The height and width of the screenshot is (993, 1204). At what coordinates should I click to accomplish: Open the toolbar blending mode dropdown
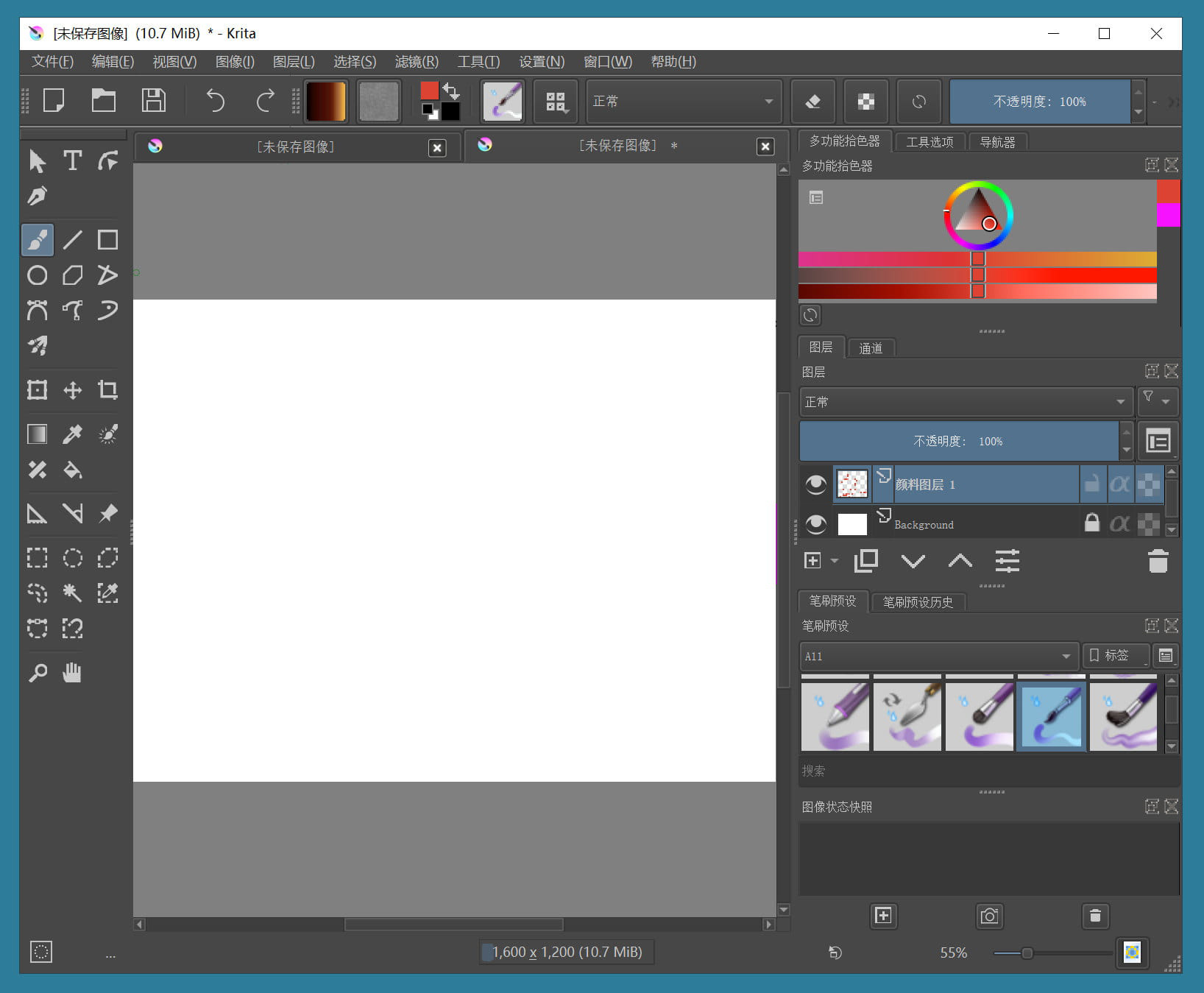pos(683,101)
